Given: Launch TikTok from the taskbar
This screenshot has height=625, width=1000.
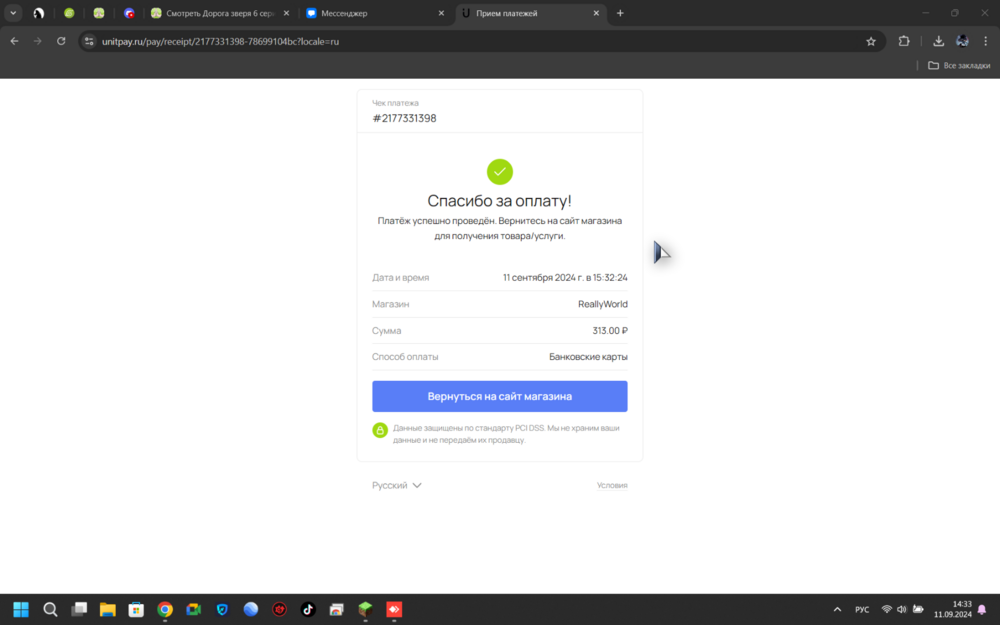Looking at the screenshot, I should click(308, 610).
